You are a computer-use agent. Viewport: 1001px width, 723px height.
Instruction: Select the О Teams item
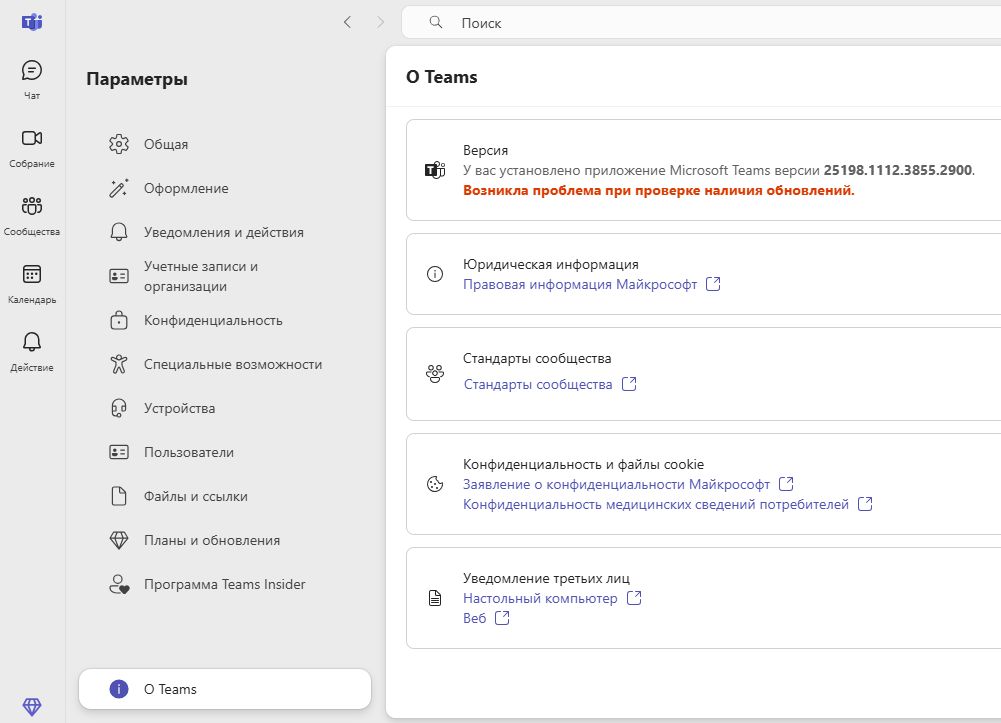[225, 689]
